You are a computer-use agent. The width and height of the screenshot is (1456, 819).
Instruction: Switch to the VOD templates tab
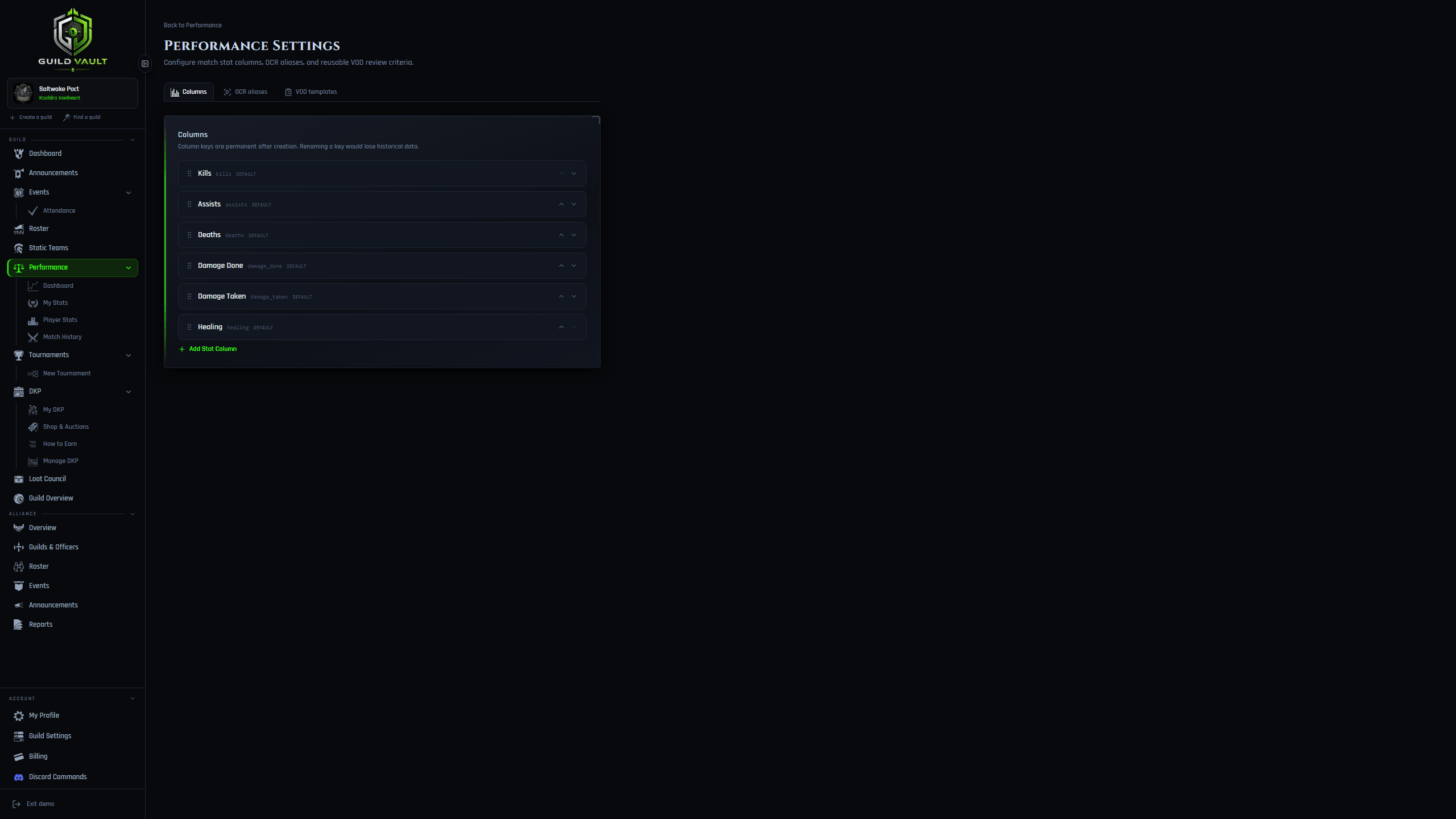tap(311, 92)
